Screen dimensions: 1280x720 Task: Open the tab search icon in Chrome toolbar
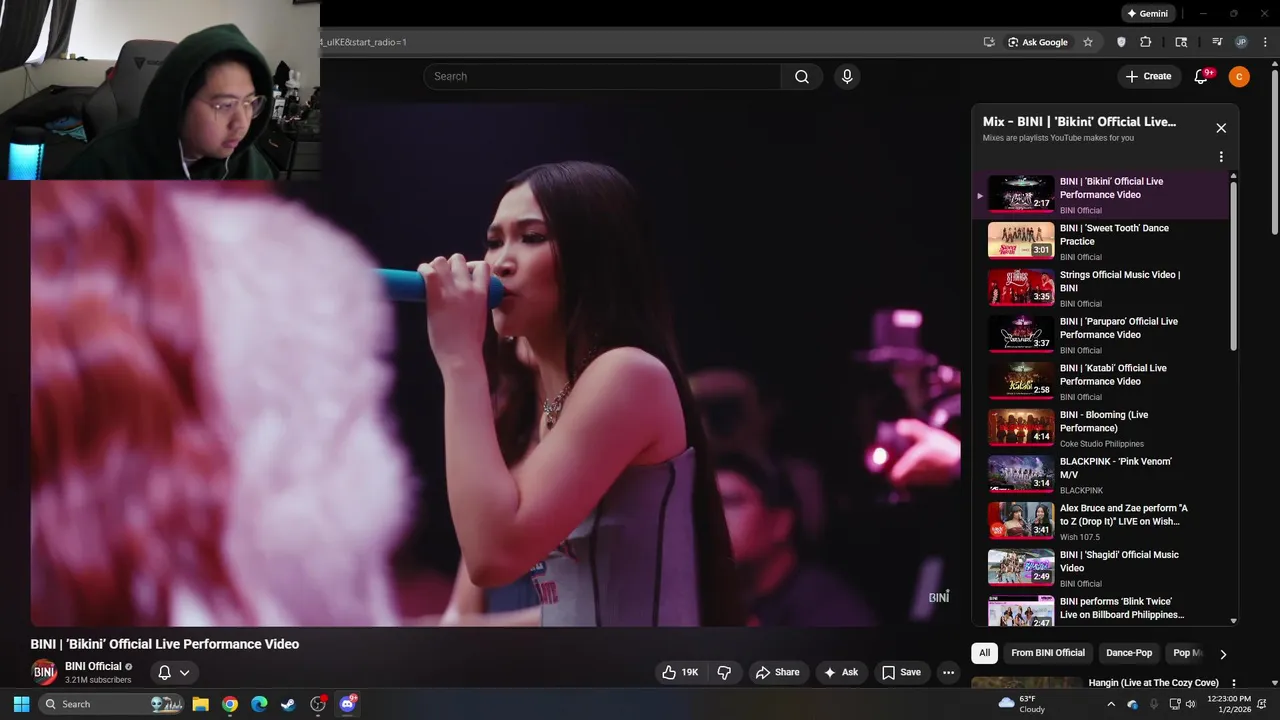coord(1181,42)
